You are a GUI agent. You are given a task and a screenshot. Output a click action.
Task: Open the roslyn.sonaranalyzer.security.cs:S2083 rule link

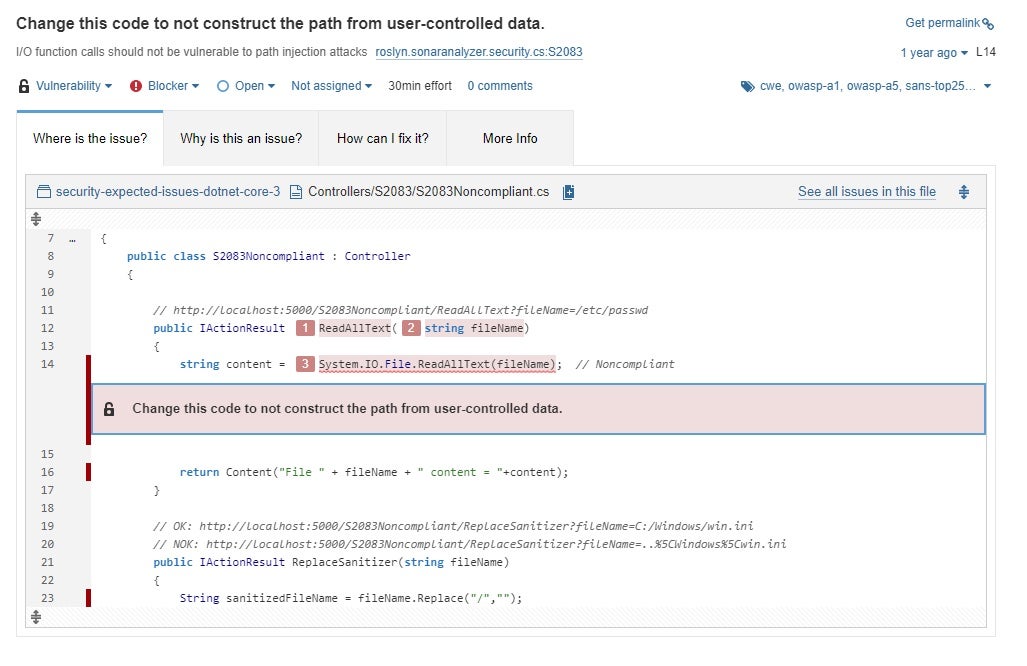(478, 52)
